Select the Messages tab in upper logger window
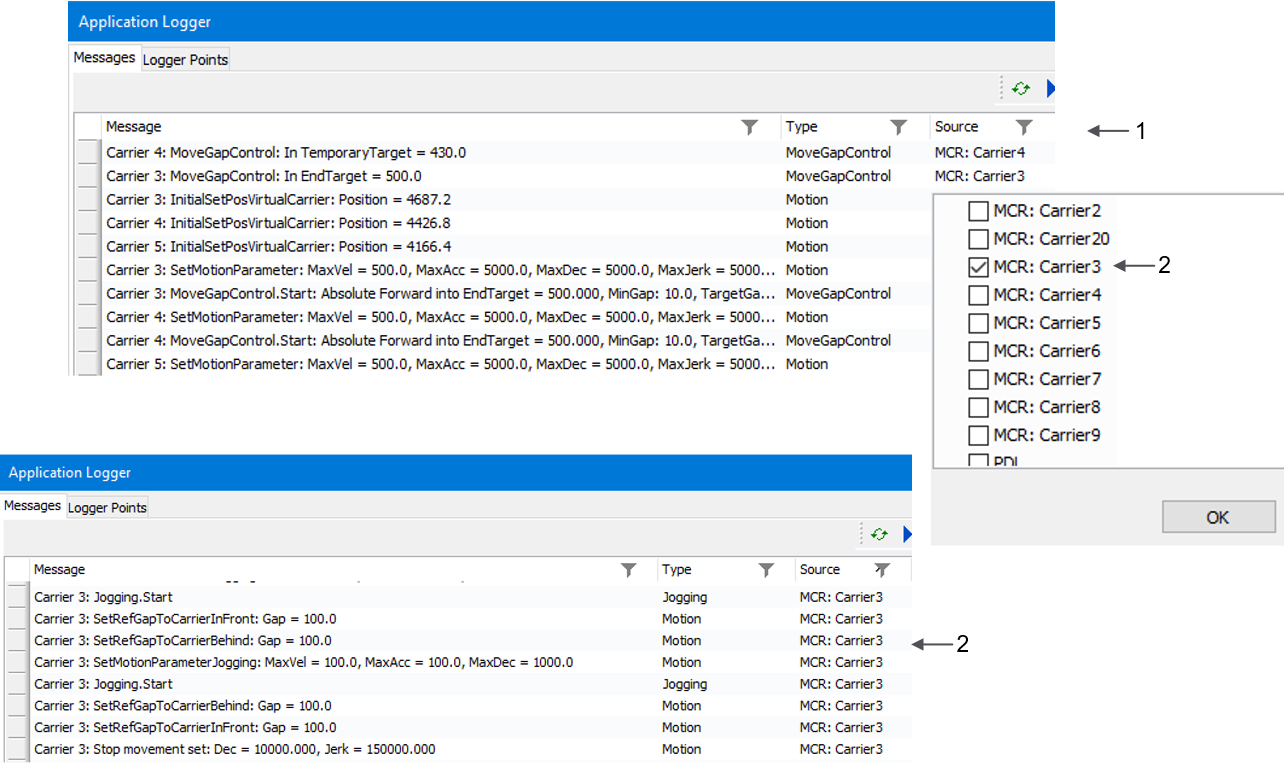The height and width of the screenshot is (763, 1284). pyautogui.click(x=104, y=58)
